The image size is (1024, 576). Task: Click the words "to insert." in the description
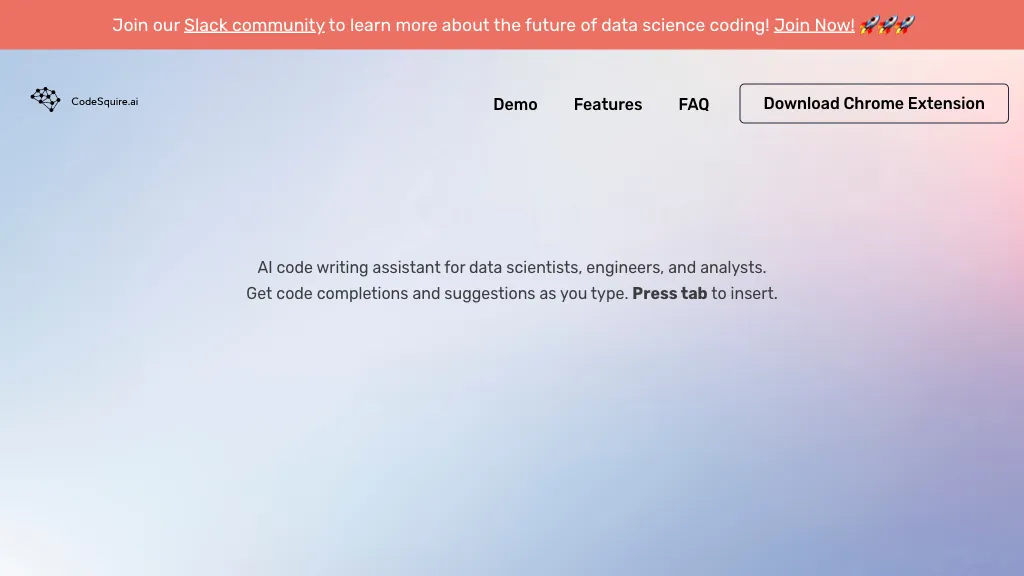pos(744,294)
